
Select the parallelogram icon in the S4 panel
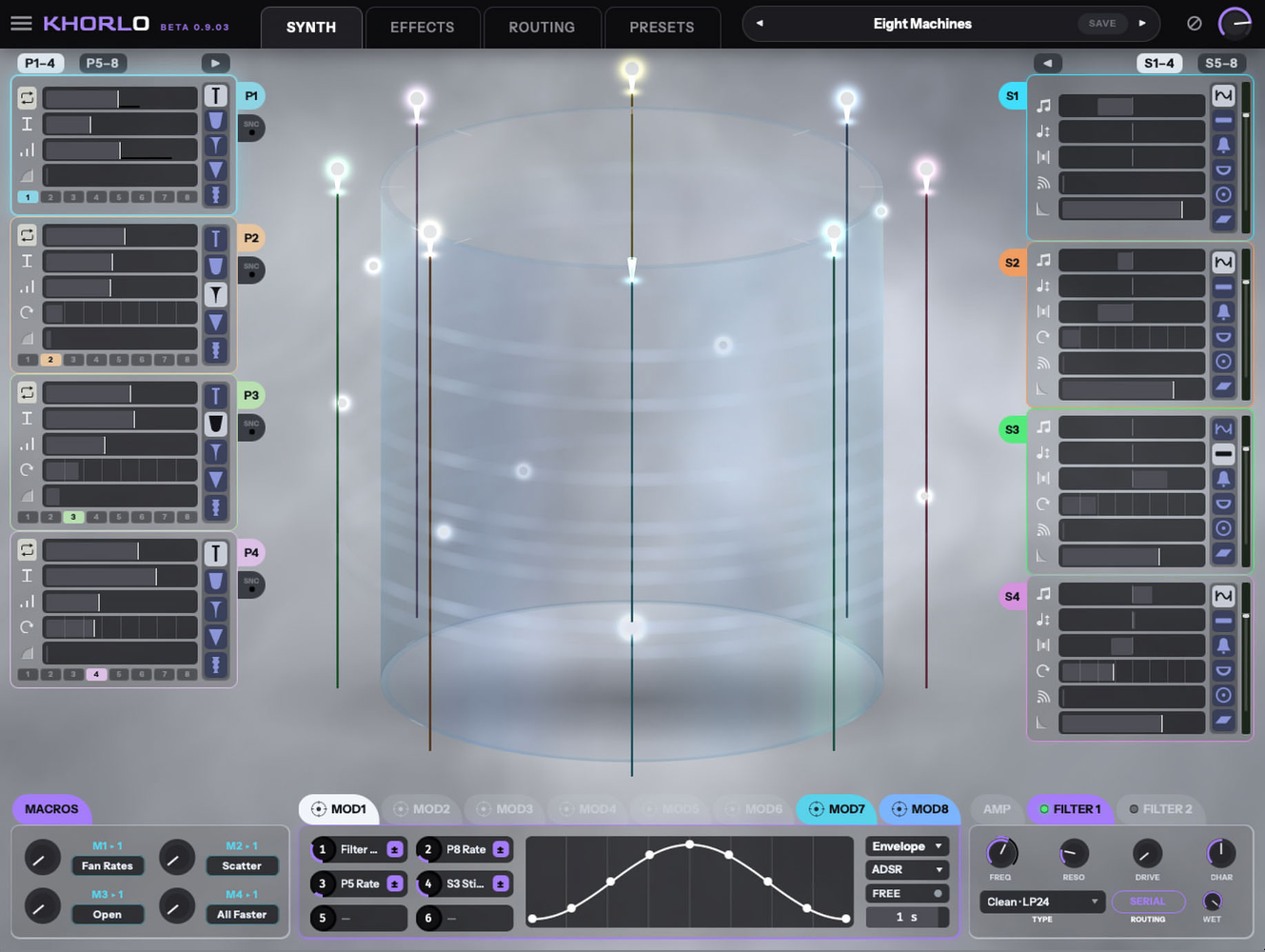1223,720
